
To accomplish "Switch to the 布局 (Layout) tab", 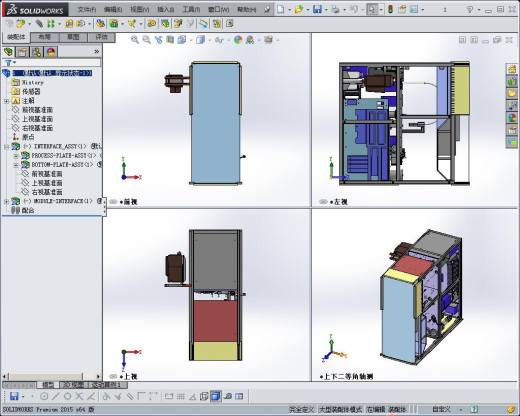I will 45,37.
